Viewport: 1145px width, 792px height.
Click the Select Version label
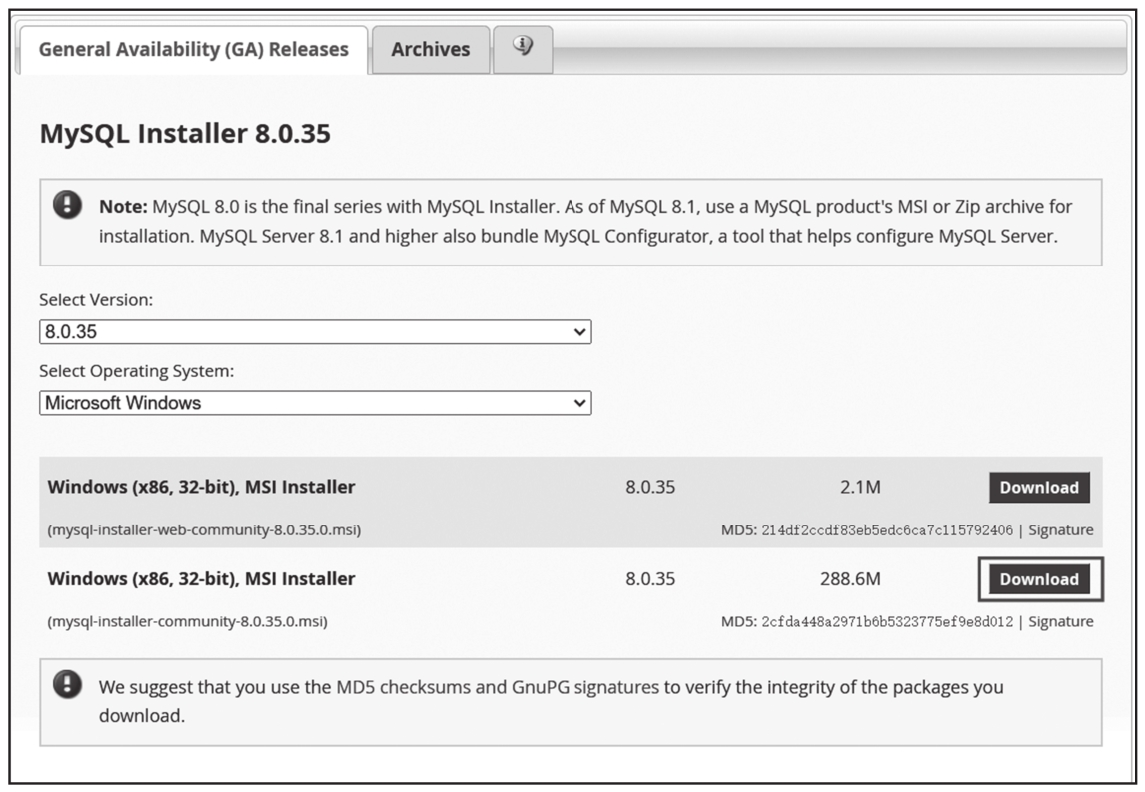[x=96, y=300]
